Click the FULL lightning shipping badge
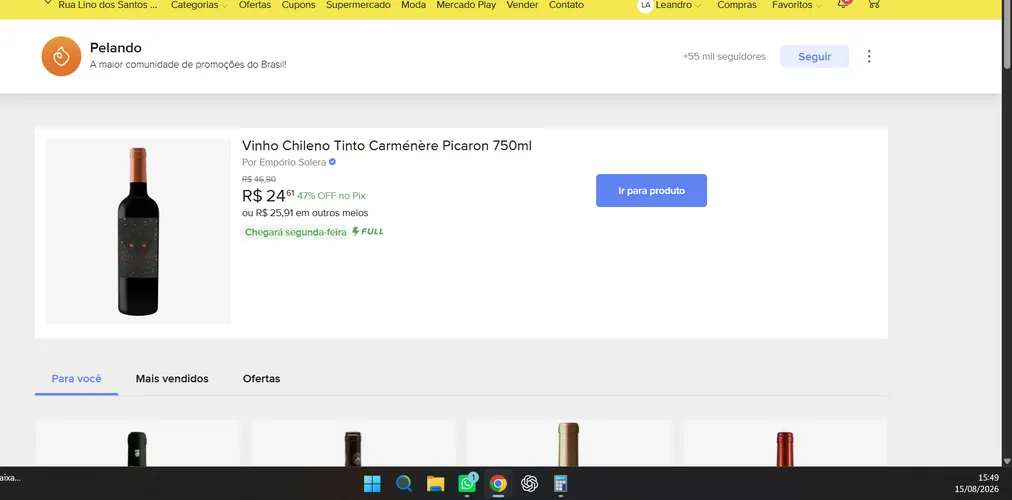 [368, 232]
